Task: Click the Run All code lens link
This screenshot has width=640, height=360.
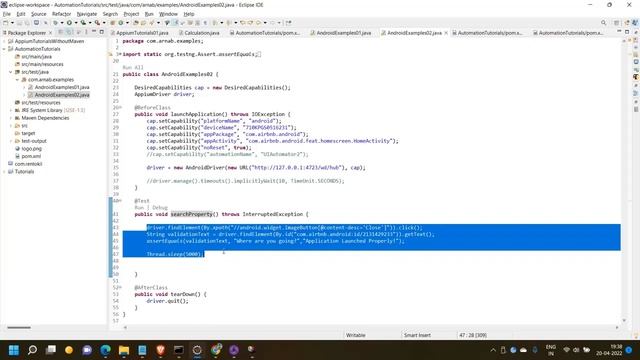Action: point(133,67)
